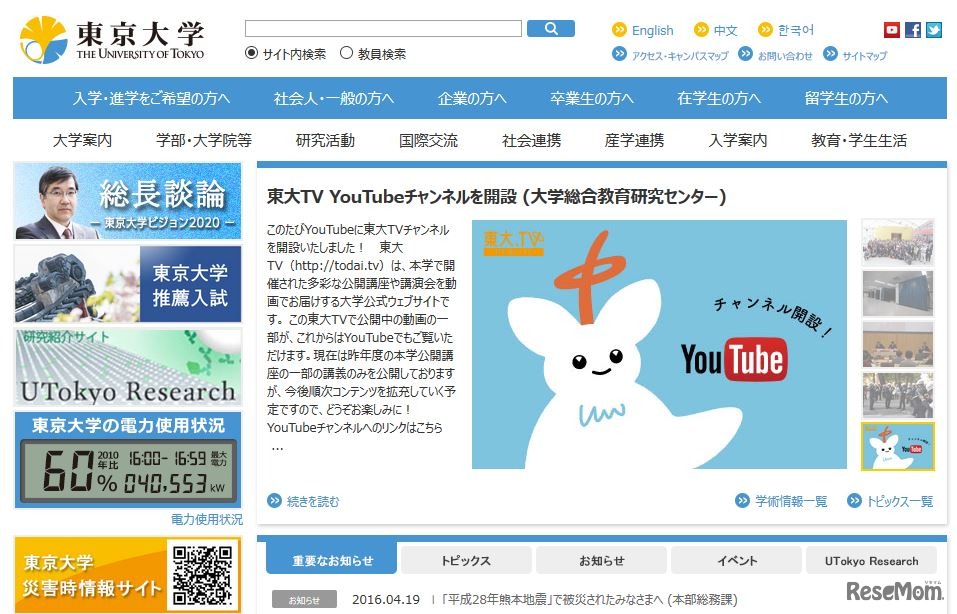Open 留学生の方へ menu
957x614 pixels.
[x=846, y=98]
